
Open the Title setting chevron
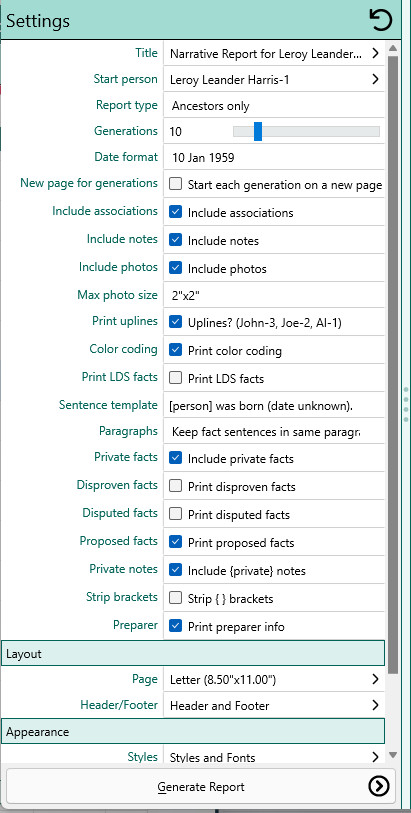(x=375, y=53)
